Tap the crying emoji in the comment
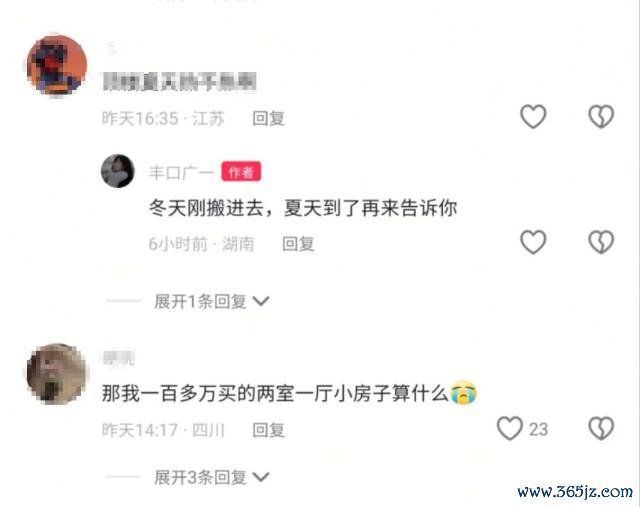 coord(463,393)
